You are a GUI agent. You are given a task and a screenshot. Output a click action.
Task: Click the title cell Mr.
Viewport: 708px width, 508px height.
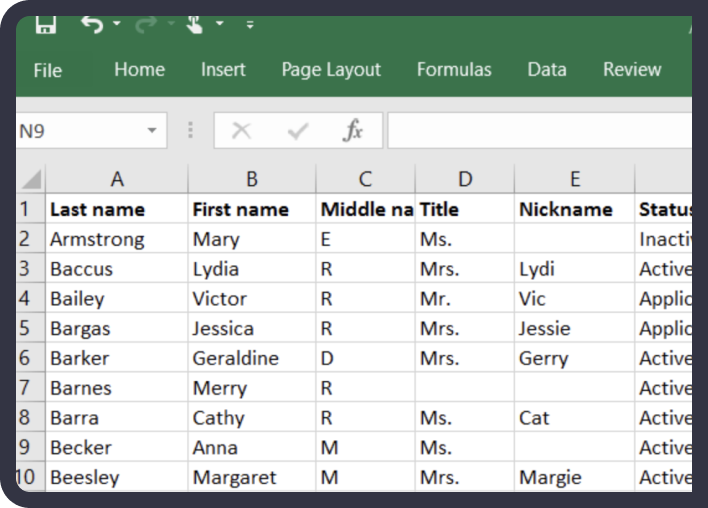[465, 298]
